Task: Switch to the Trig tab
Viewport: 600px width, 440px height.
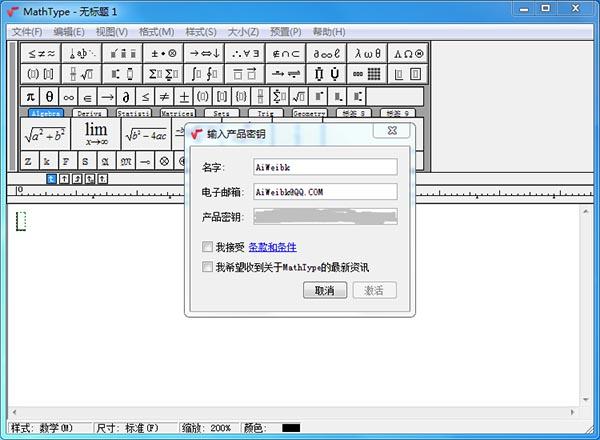Action: tap(266, 113)
